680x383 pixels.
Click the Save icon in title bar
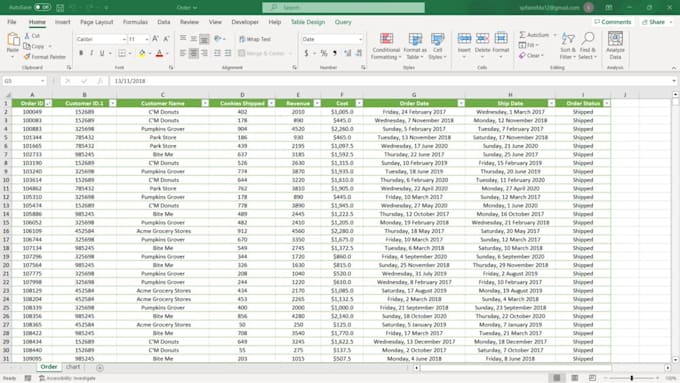click(60, 8)
